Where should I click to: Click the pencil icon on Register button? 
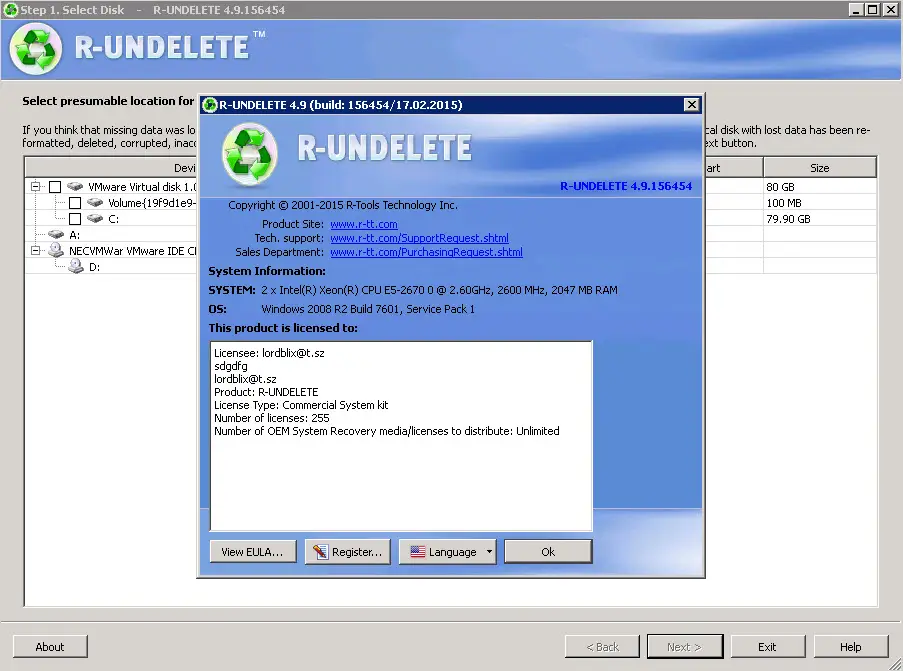(x=320, y=552)
